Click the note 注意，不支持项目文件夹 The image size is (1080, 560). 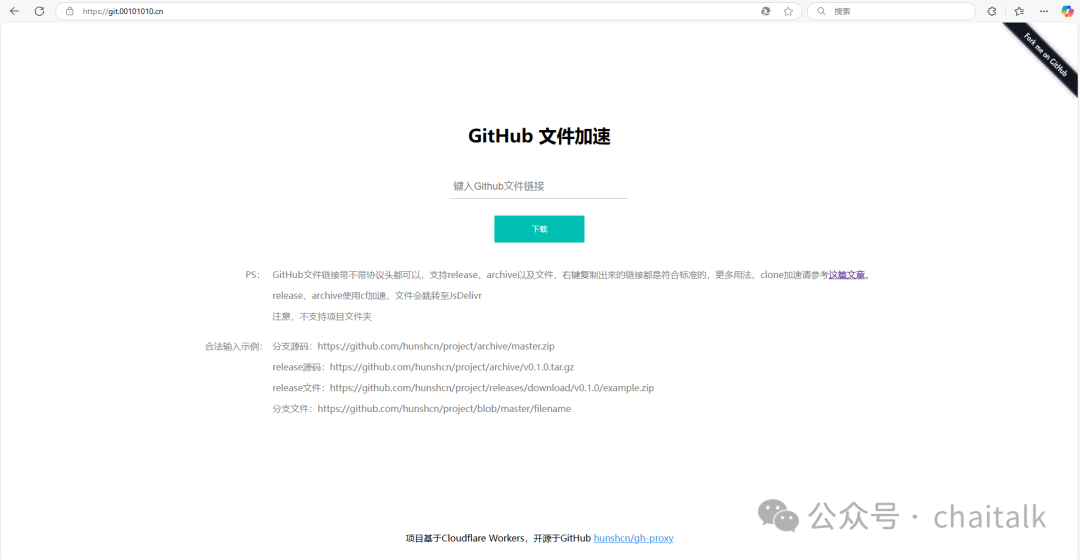[322, 317]
